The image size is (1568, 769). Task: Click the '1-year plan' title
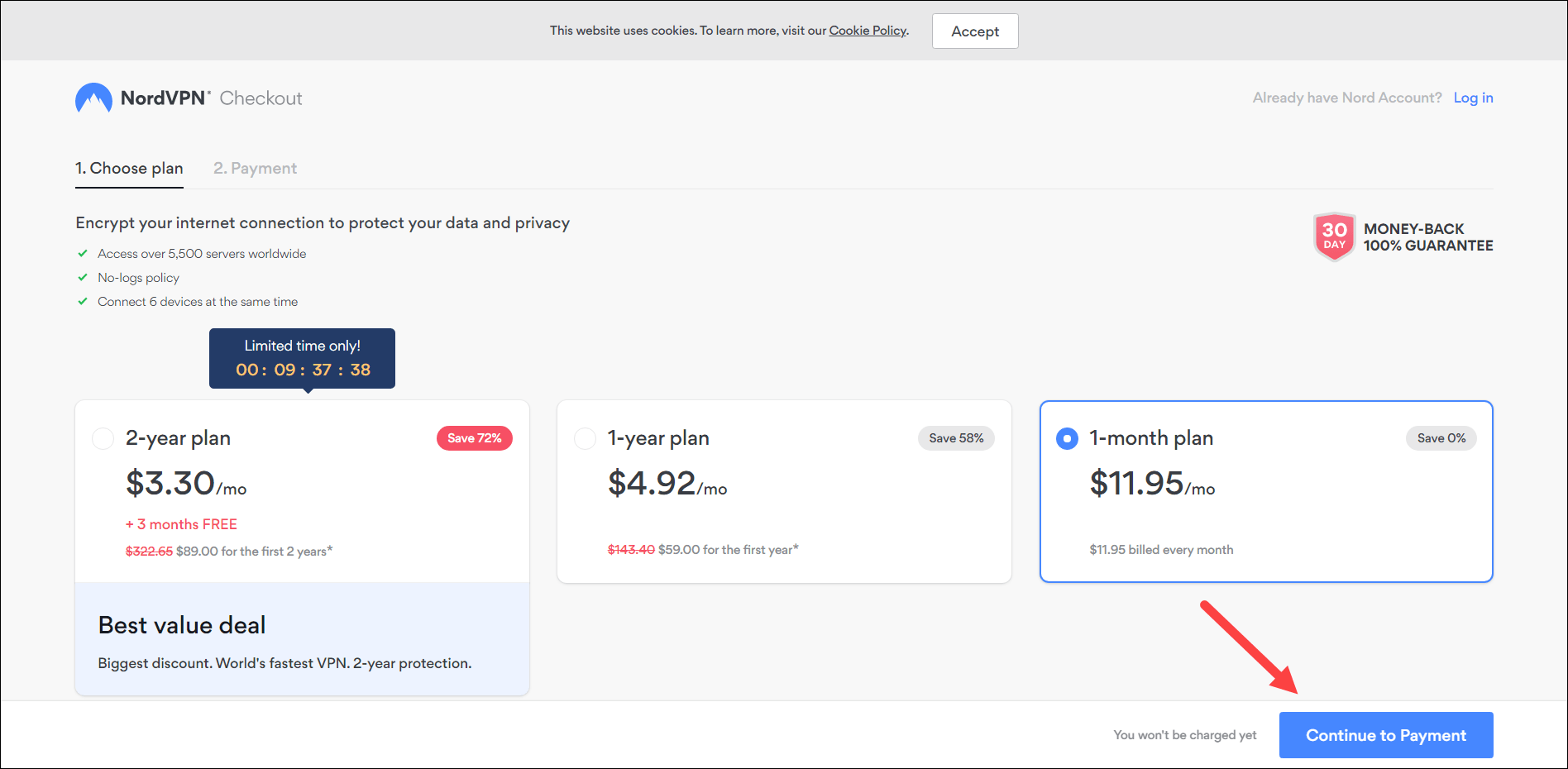pyautogui.click(x=658, y=438)
